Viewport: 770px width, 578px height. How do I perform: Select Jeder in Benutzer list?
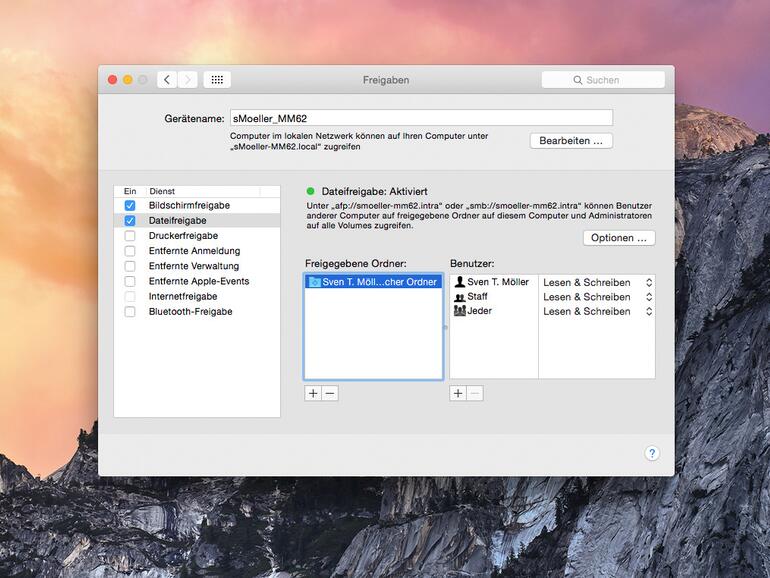[x=494, y=311]
